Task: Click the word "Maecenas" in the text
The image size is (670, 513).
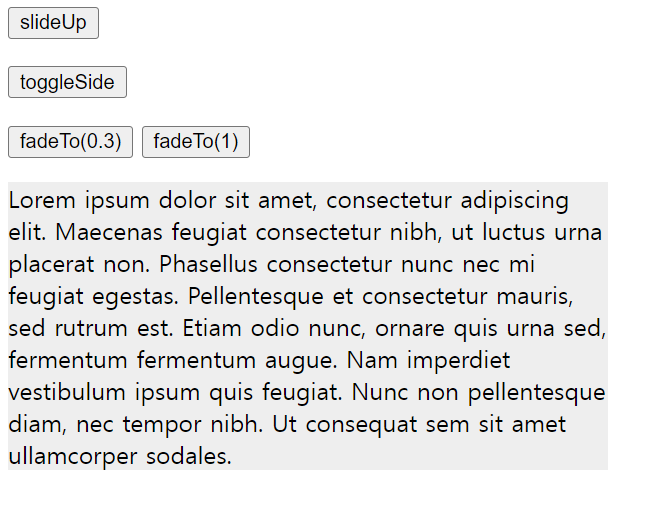Action: [109, 232]
